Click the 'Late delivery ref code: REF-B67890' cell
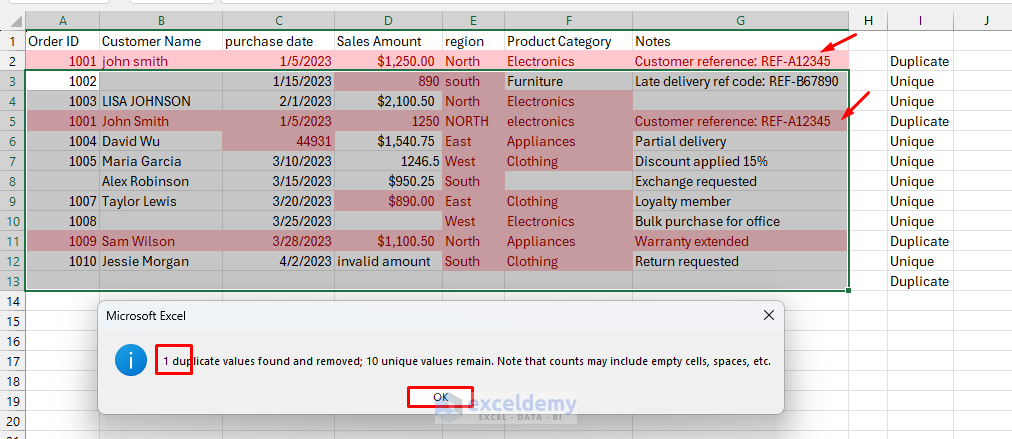This screenshot has height=439, width=1012. [740, 81]
